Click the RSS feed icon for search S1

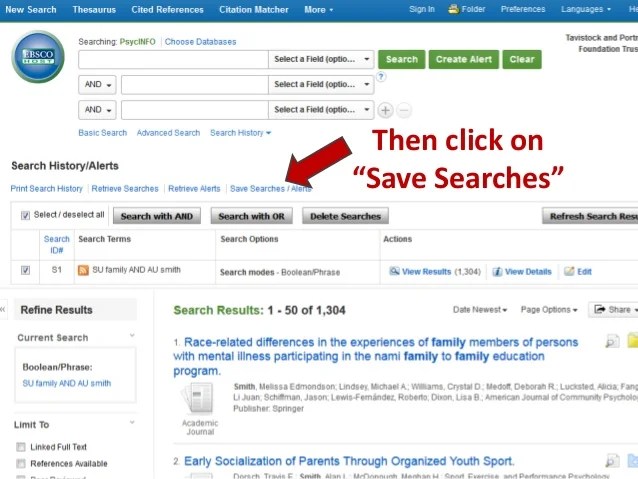click(x=83, y=270)
